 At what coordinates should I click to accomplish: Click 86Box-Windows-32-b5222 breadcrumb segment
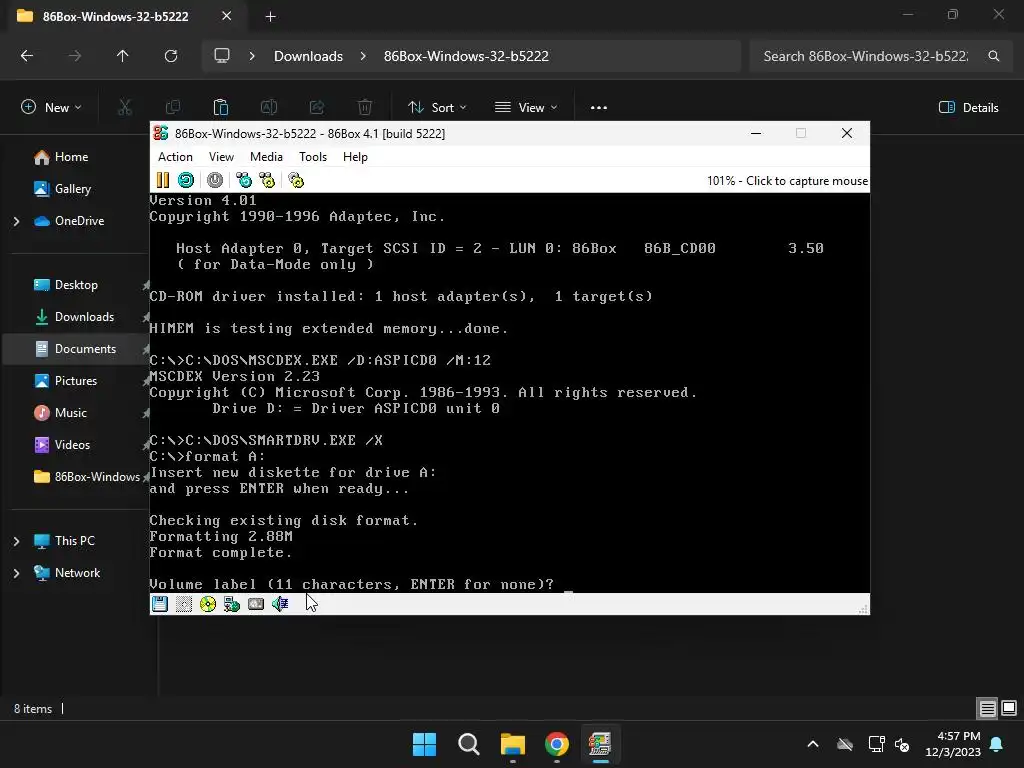(x=466, y=56)
